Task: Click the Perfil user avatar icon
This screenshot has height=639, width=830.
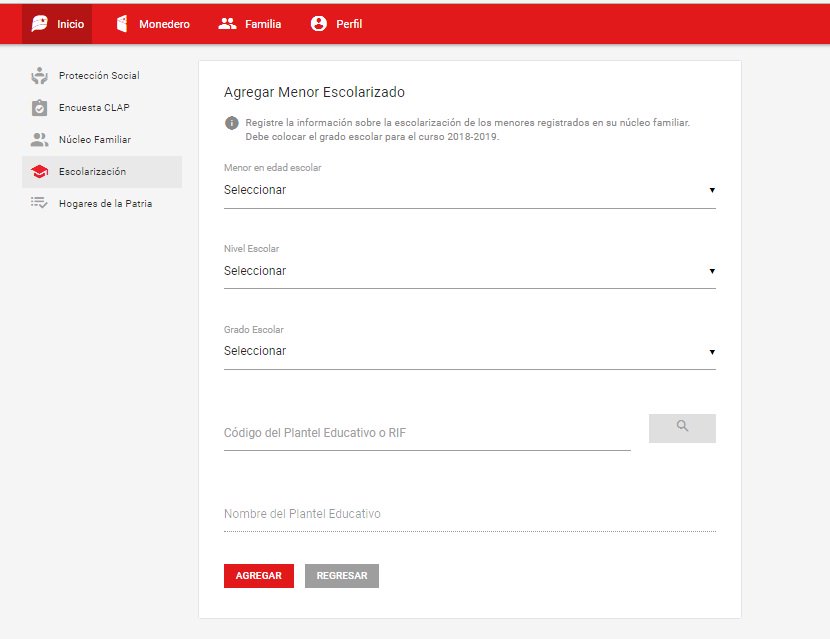Action: point(319,23)
